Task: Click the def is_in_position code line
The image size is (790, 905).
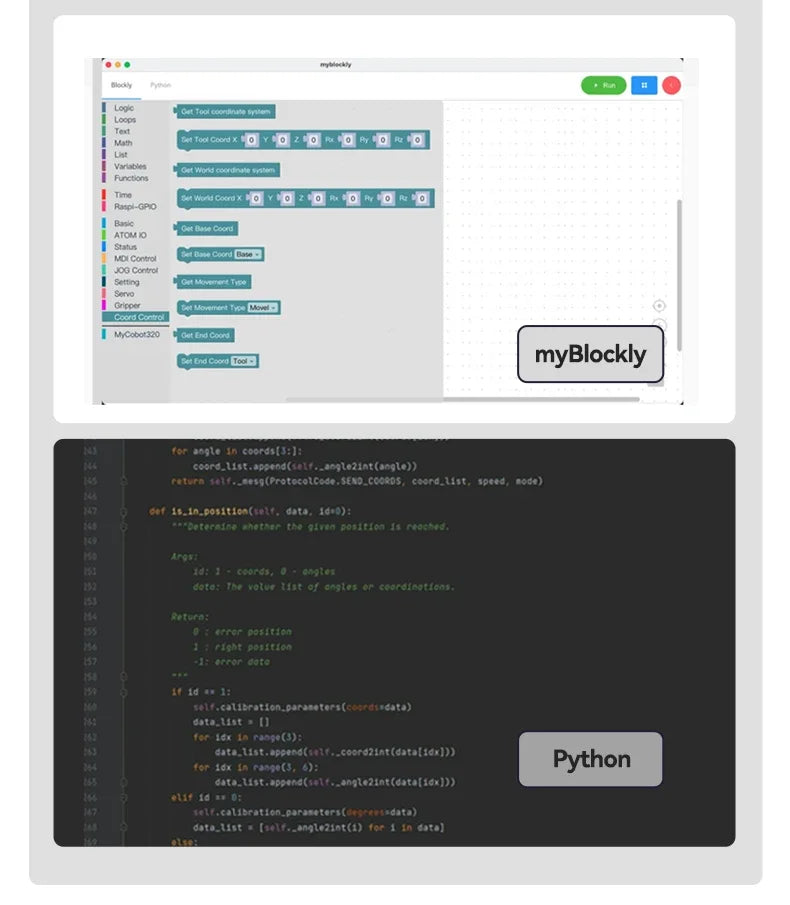Action: point(250,511)
